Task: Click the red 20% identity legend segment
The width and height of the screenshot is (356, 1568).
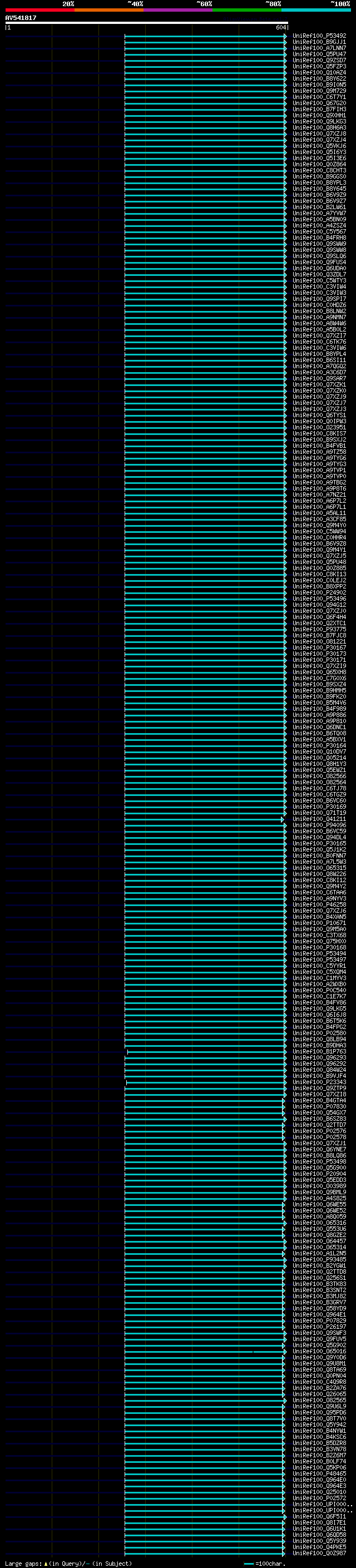Action: pos(39,10)
